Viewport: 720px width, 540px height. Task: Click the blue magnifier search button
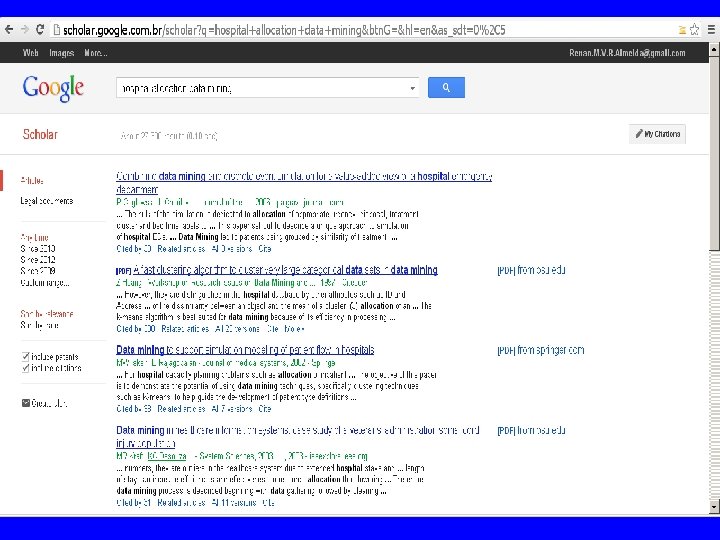[x=446, y=87]
